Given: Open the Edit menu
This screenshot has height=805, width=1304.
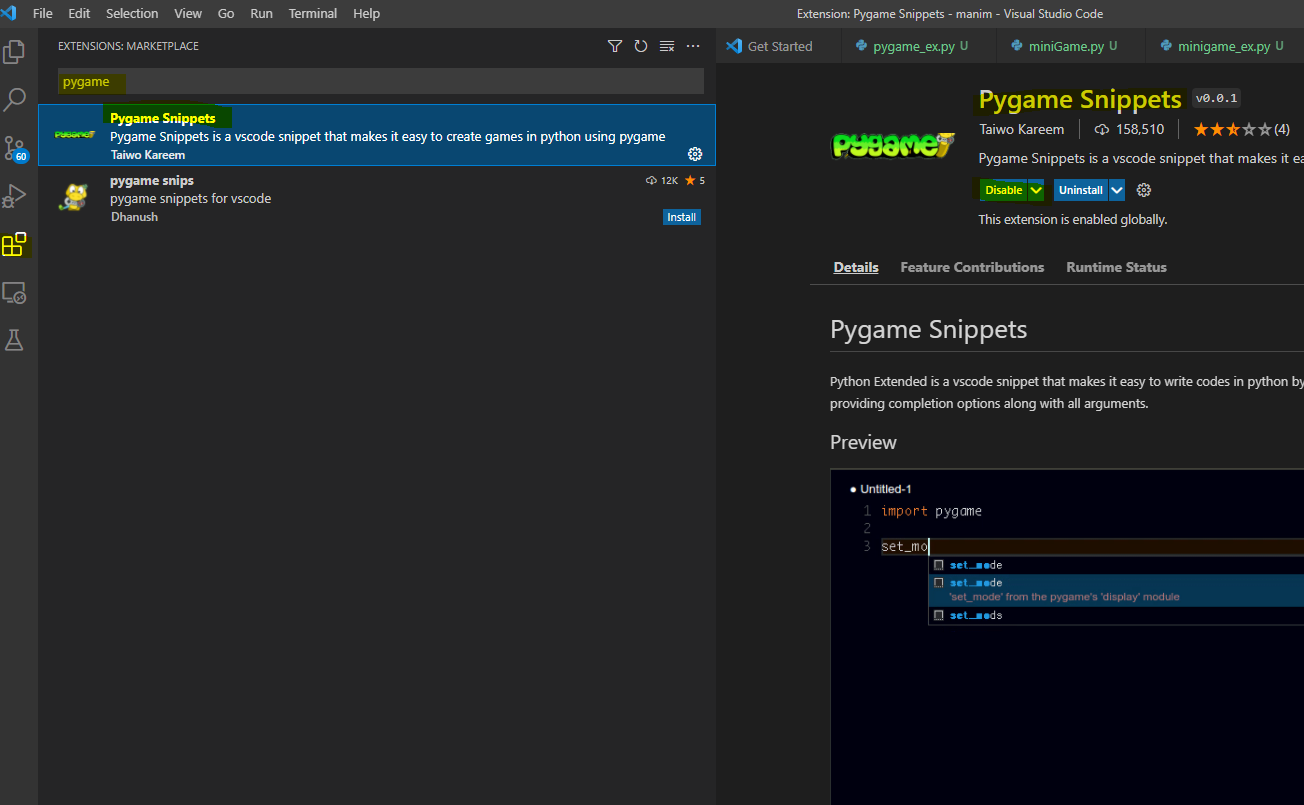Looking at the screenshot, I should (x=79, y=13).
